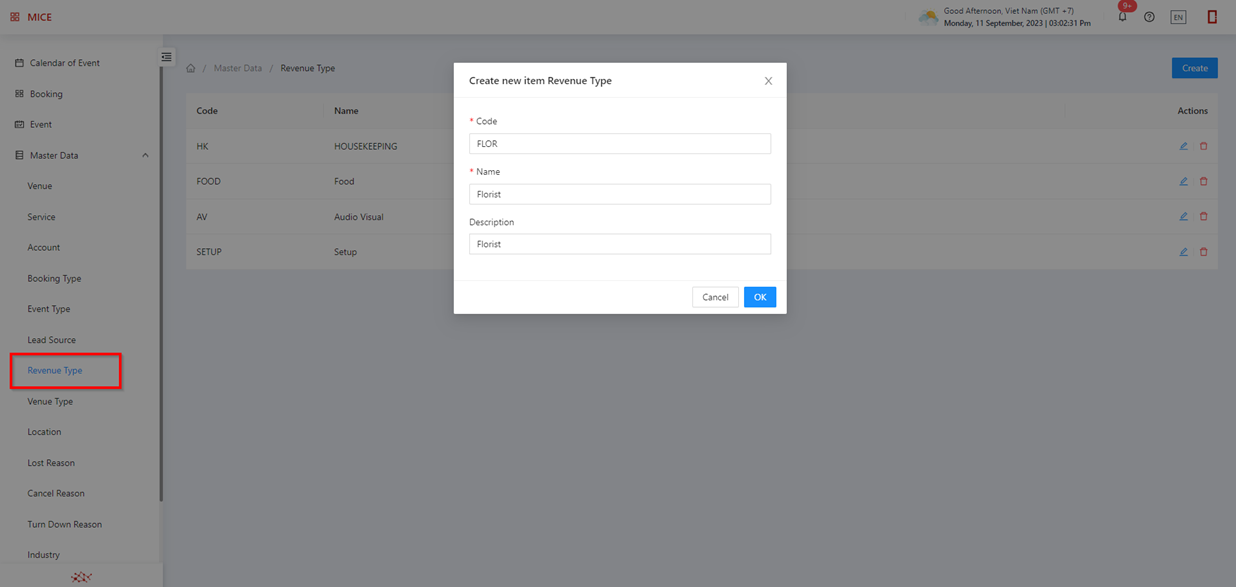Click the Code input field
The image size is (1236, 587).
click(x=620, y=144)
